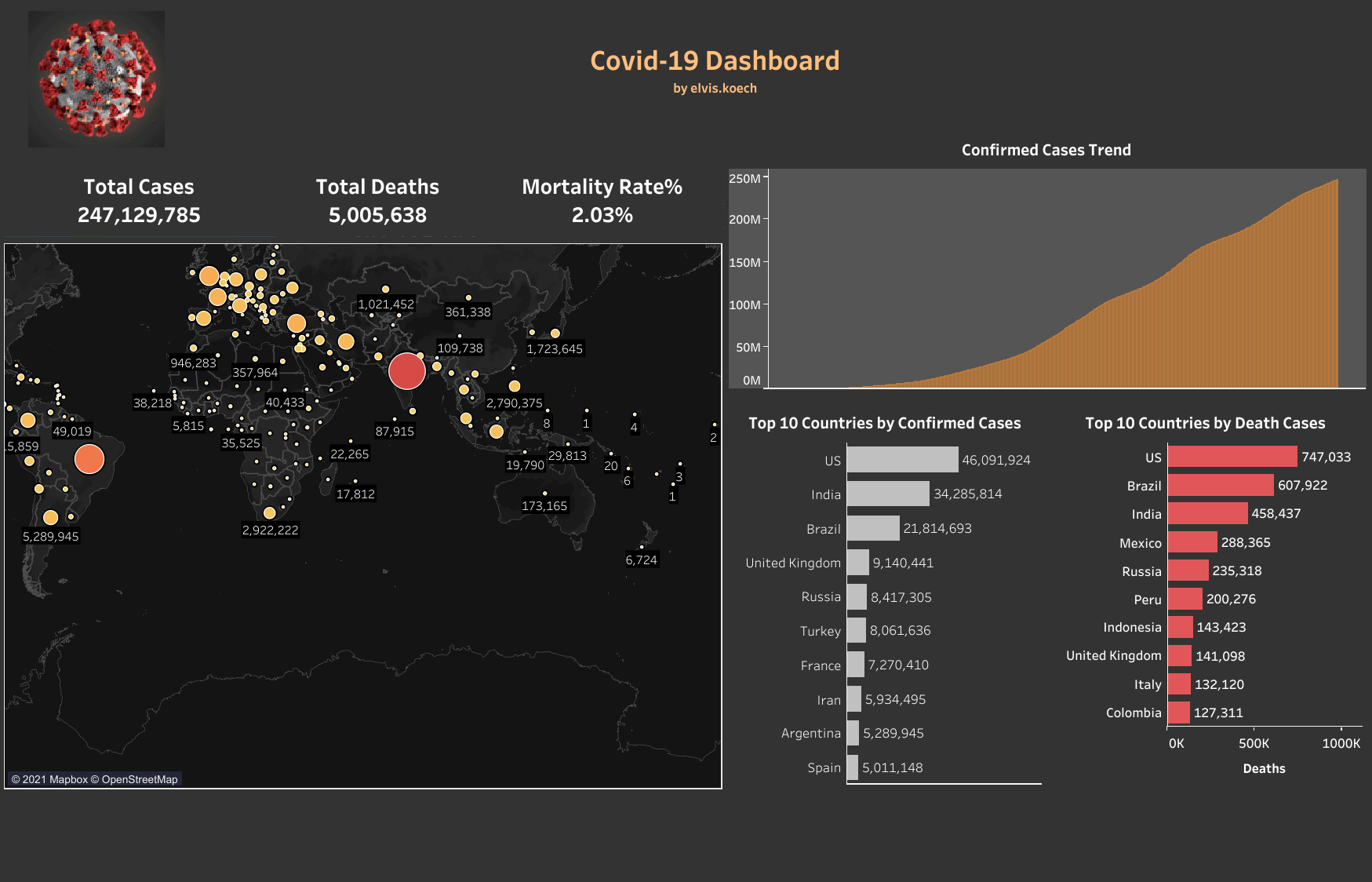The width and height of the screenshot is (1372, 882).
Task: Click India's gray confirmed cases bar
Action: pyautogui.click(x=887, y=494)
